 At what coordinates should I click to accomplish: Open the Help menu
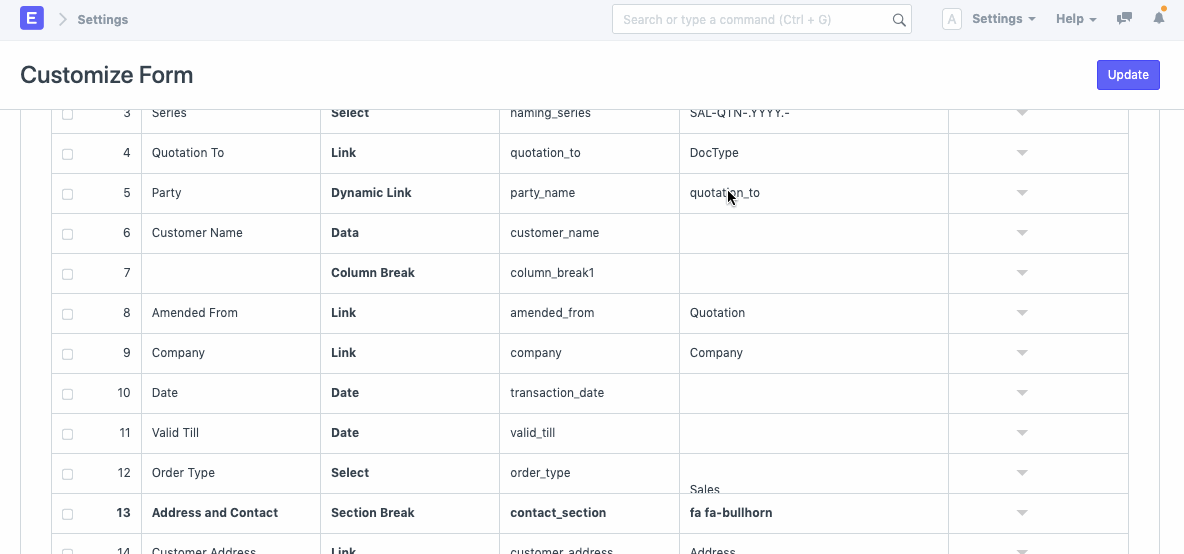click(x=1076, y=19)
